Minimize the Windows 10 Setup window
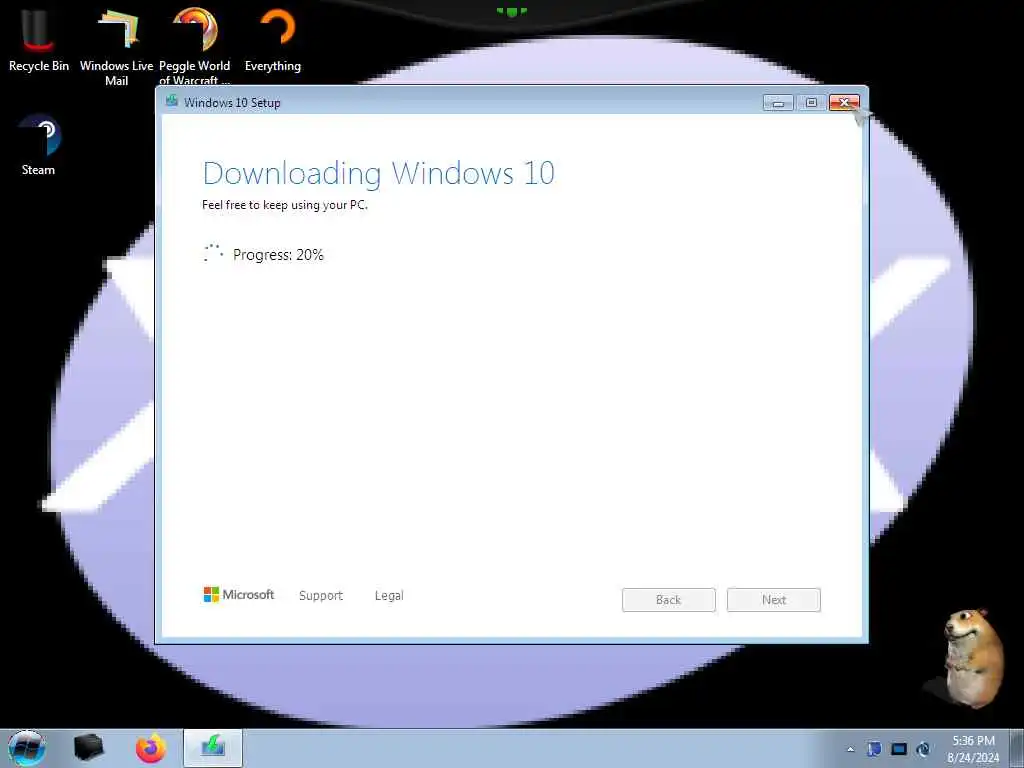Viewport: 1024px width, 768px height. (x=778, y=103)
